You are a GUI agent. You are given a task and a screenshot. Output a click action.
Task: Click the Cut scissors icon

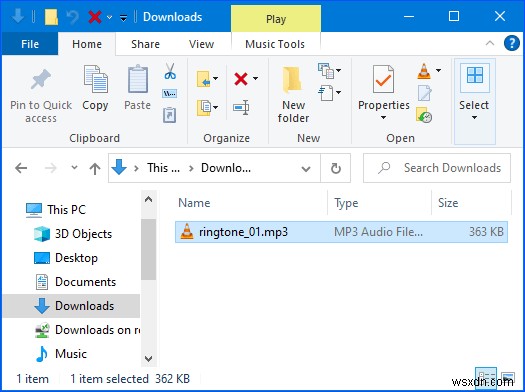pos(170,71)
